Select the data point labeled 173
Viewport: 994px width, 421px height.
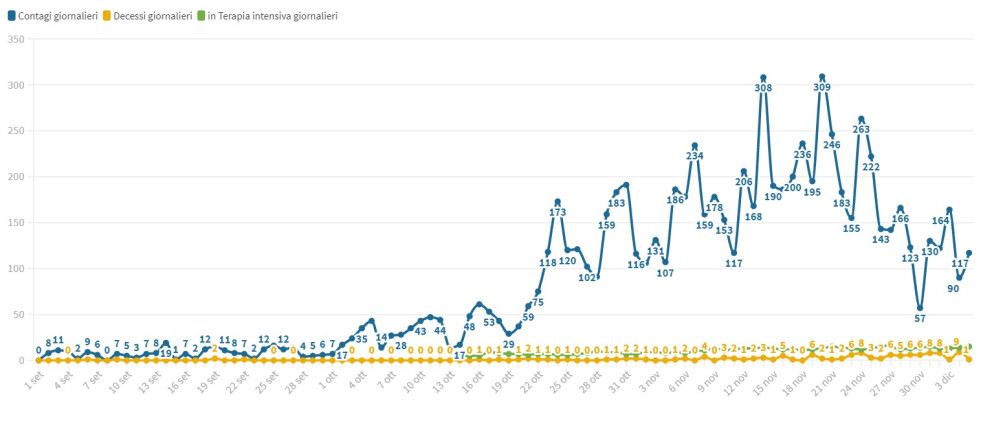[558, 202]
